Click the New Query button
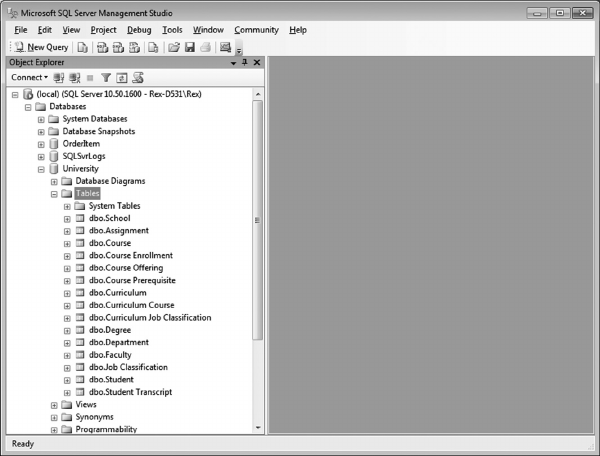 click(x=41, y=47)
